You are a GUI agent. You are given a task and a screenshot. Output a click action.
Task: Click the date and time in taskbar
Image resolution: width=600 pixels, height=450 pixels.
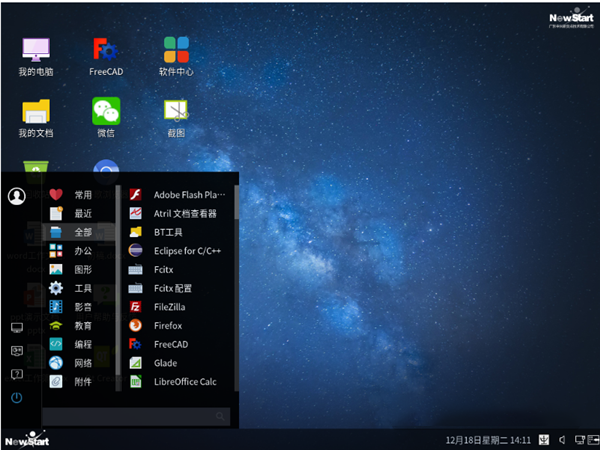click(x=488, y=440)
